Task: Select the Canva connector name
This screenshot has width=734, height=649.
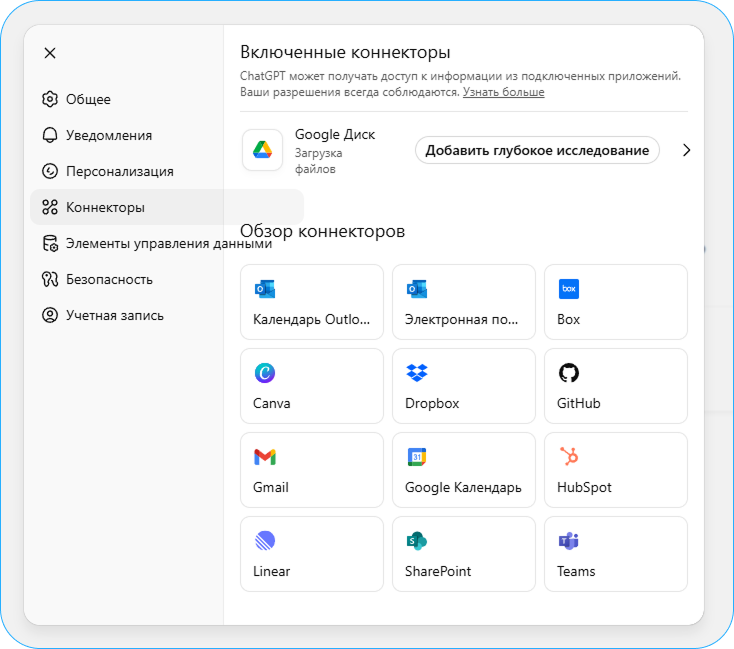Action: (x=272, y=404)
